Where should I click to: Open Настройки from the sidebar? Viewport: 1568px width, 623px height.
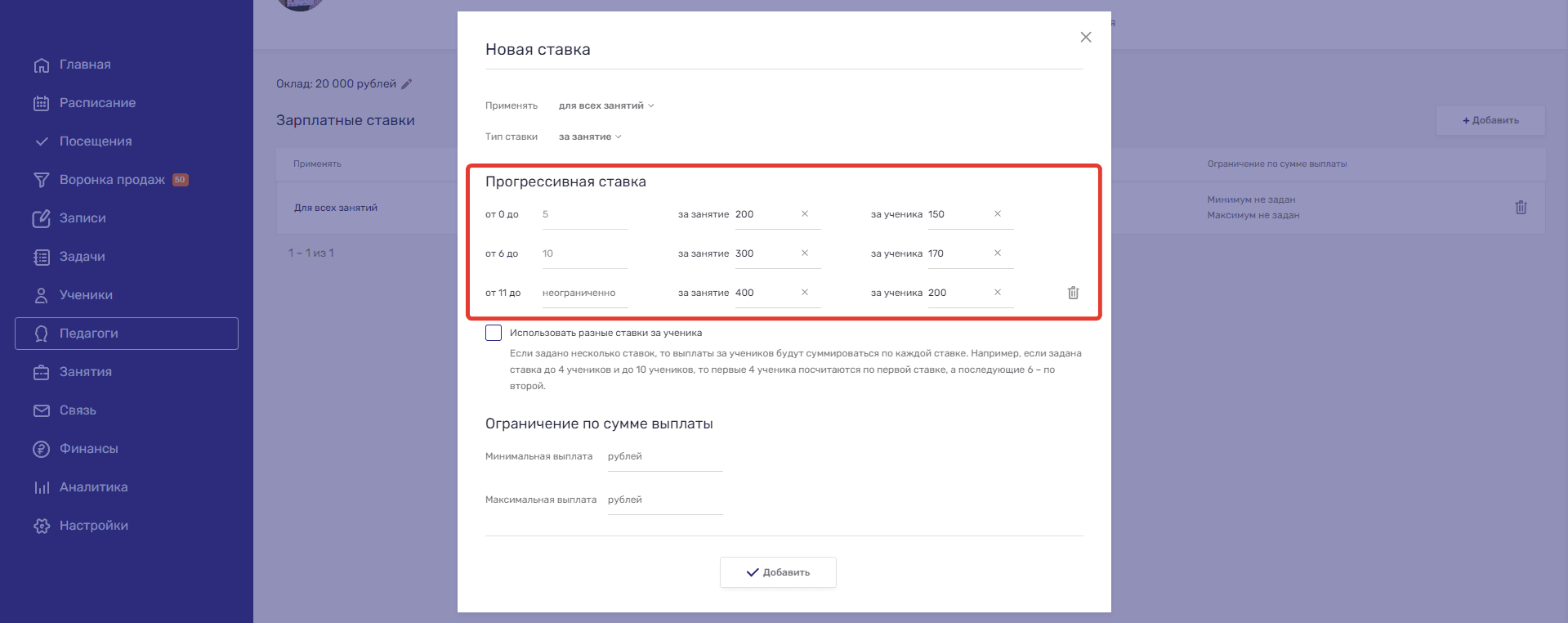[93, 526]
